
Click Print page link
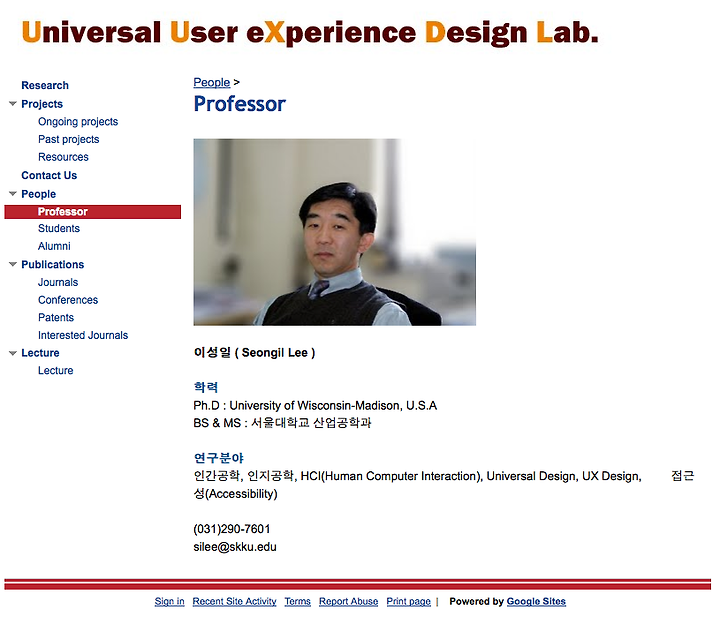pyautogui.click(x=409, y=602)
